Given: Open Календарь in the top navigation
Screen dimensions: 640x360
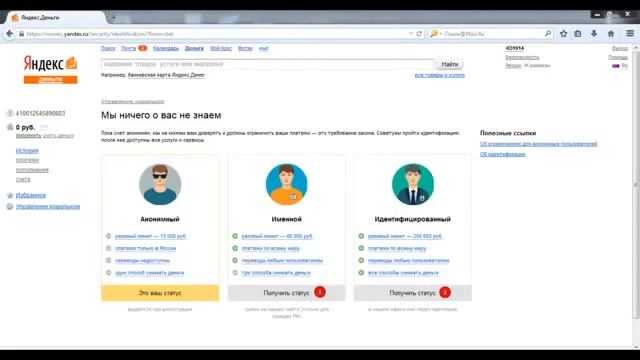Looking at the screenshot, I should coord(166,48).
